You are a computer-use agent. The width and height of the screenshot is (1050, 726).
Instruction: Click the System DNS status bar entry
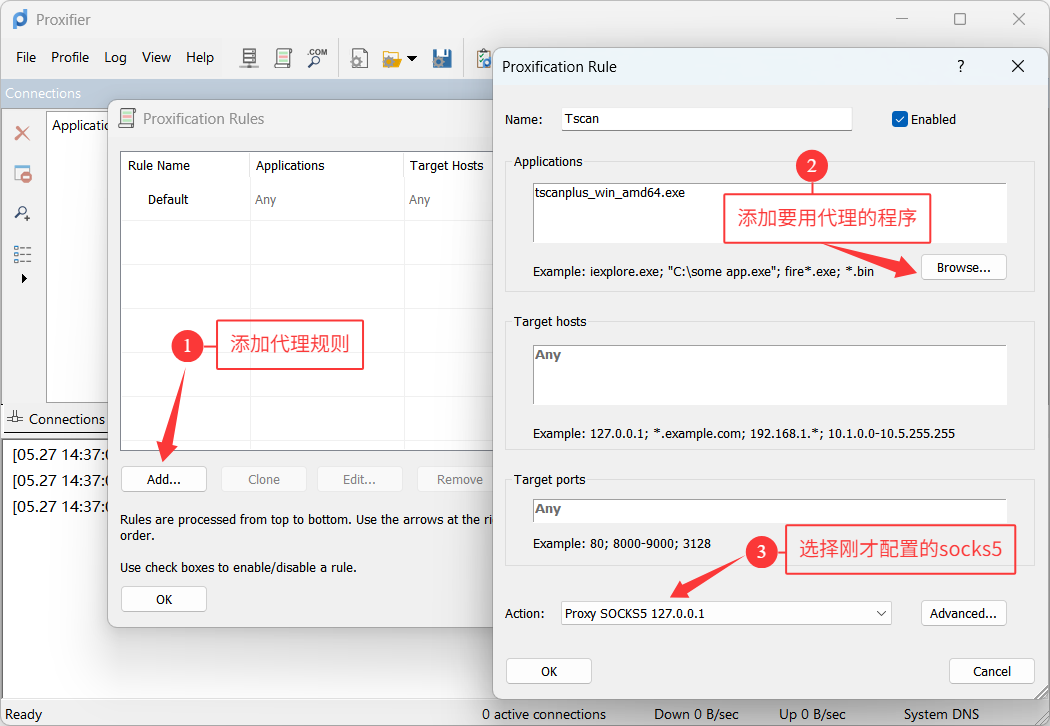(x=941, y=715)
